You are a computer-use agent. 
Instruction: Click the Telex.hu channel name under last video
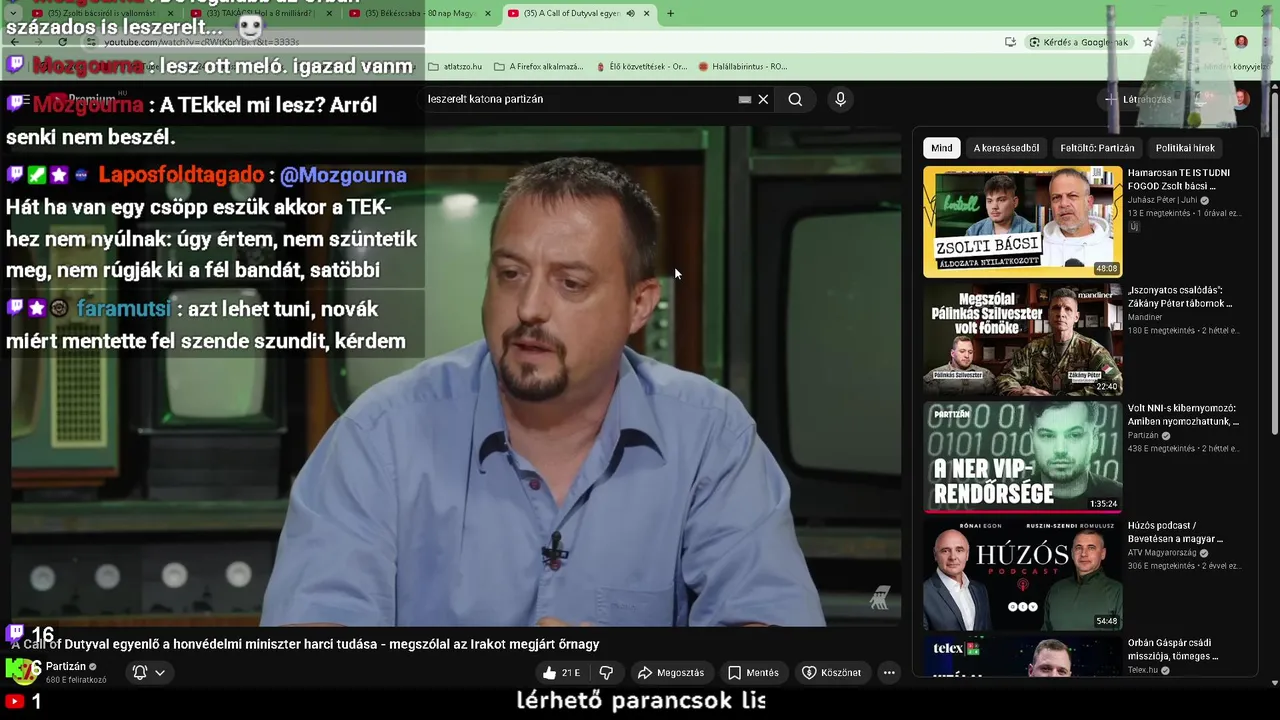[x=1143, y=670]
